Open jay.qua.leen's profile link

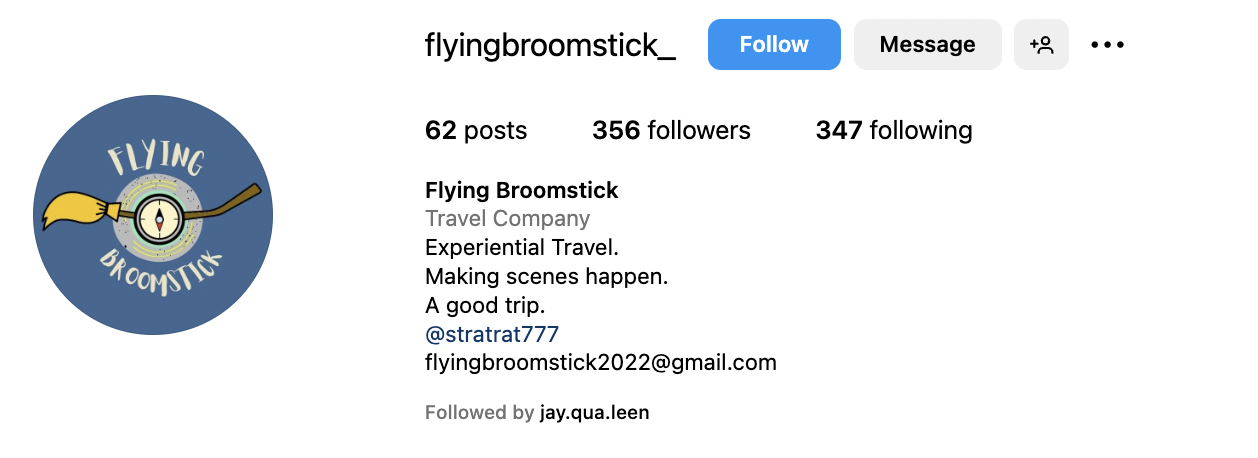(x=594, y=412)
